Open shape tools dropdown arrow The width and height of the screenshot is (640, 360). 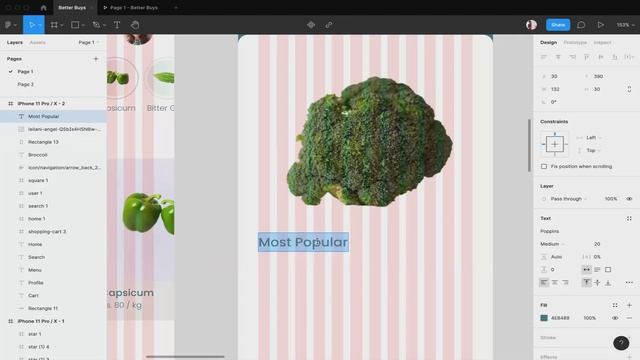point(83,25)
